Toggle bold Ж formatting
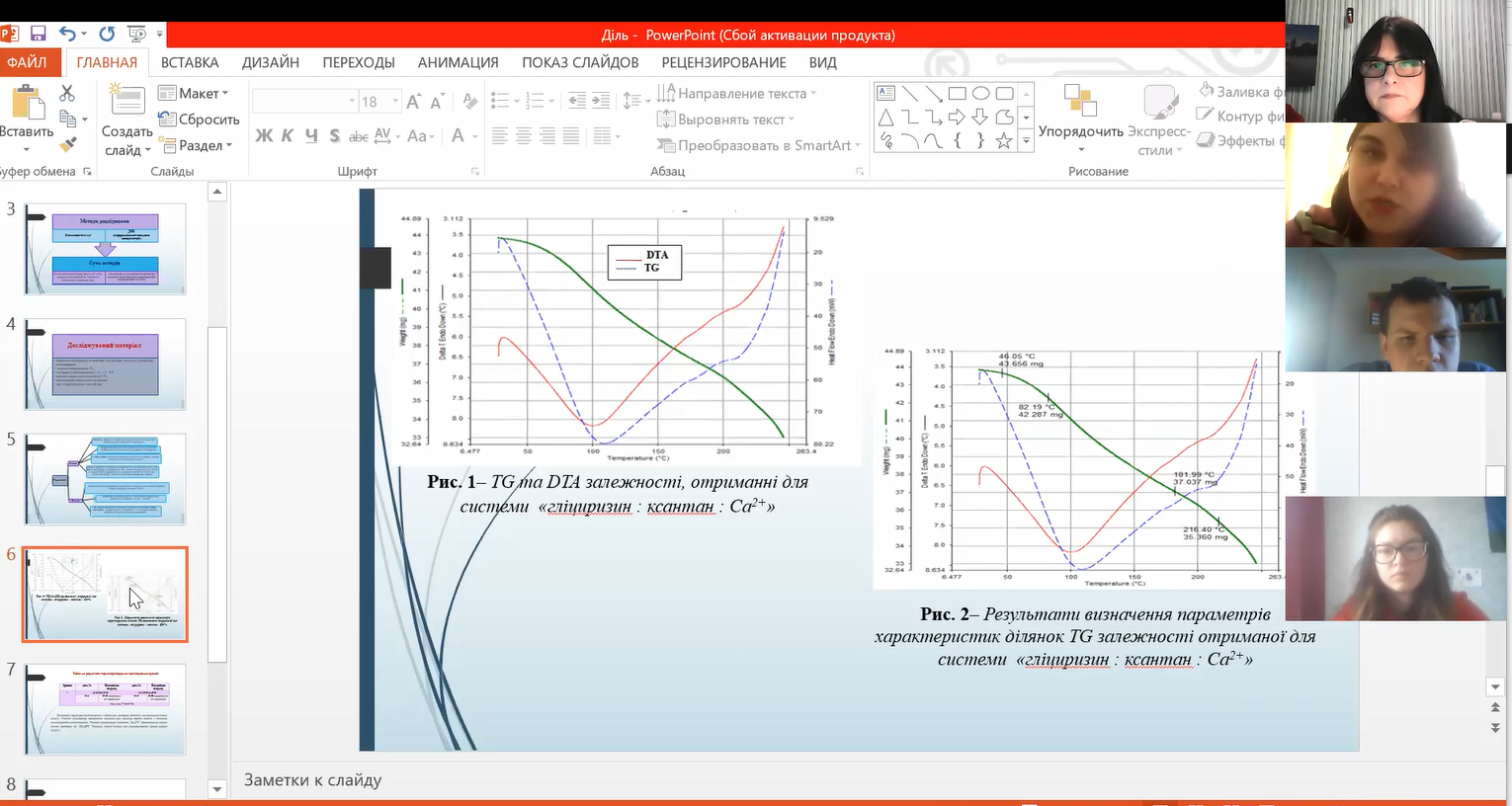The height and width of the screenshot is (806, 1512). point(264,135)
